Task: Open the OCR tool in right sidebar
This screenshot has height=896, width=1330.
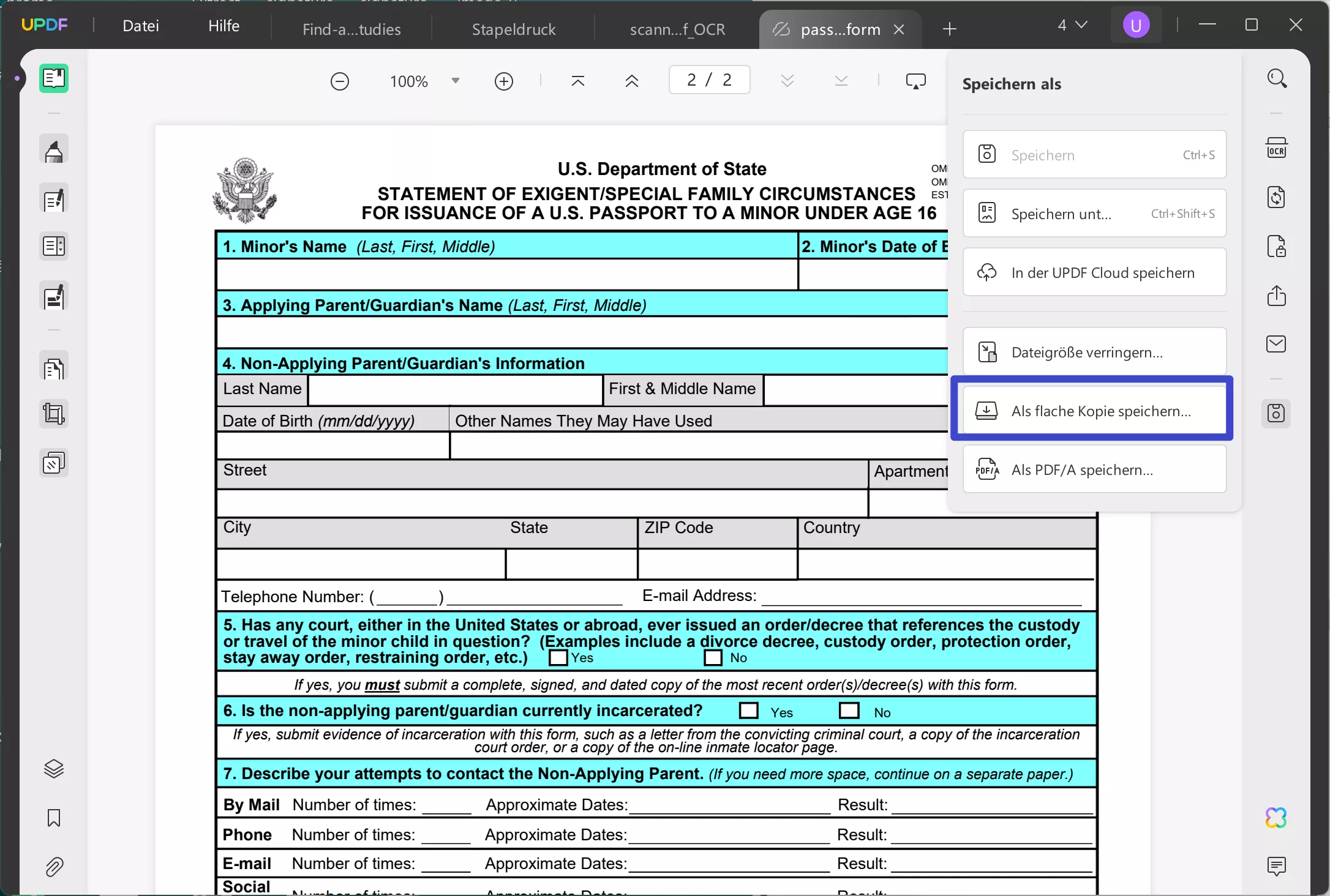Action: tap(1276, 148)
